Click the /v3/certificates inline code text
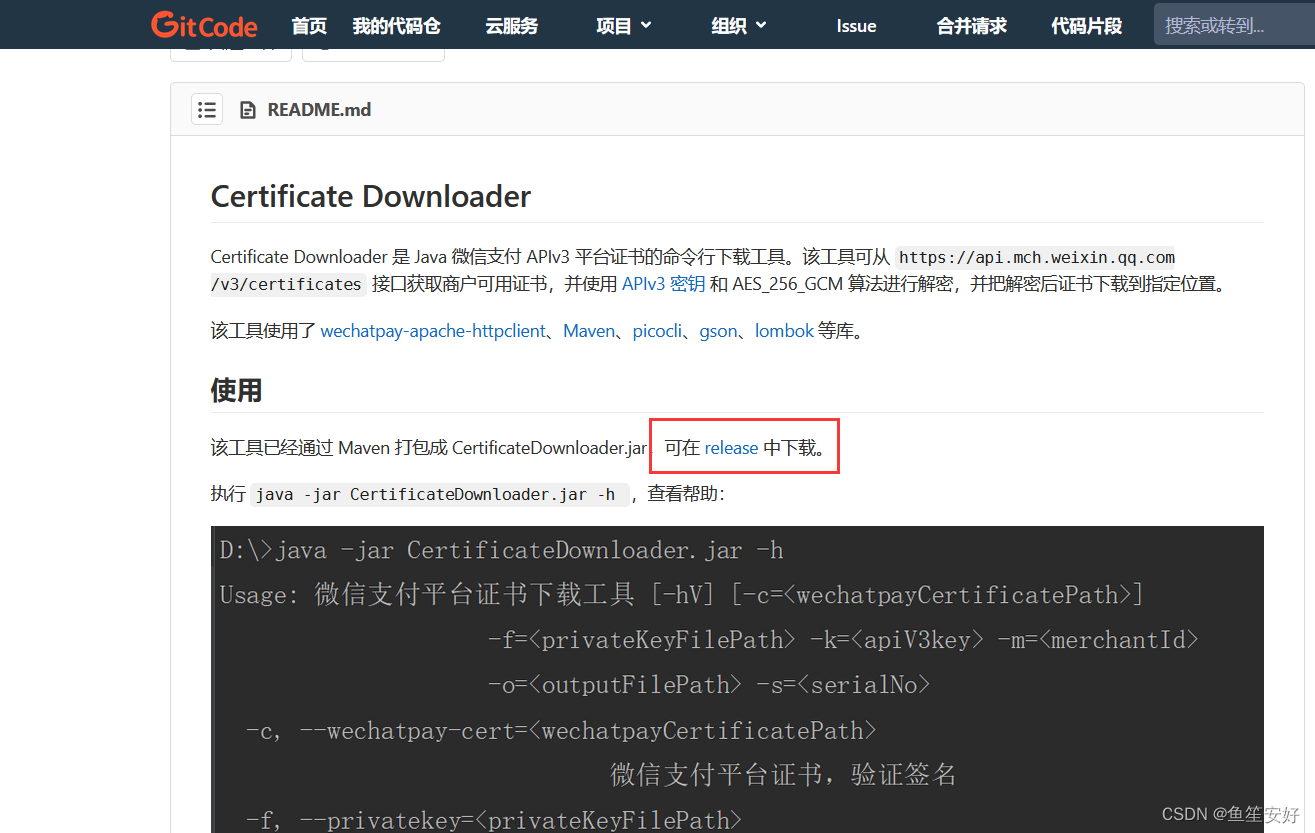The height and width of the screenshot is (833, 1315). pyautogui.click(x=287, y=284)
